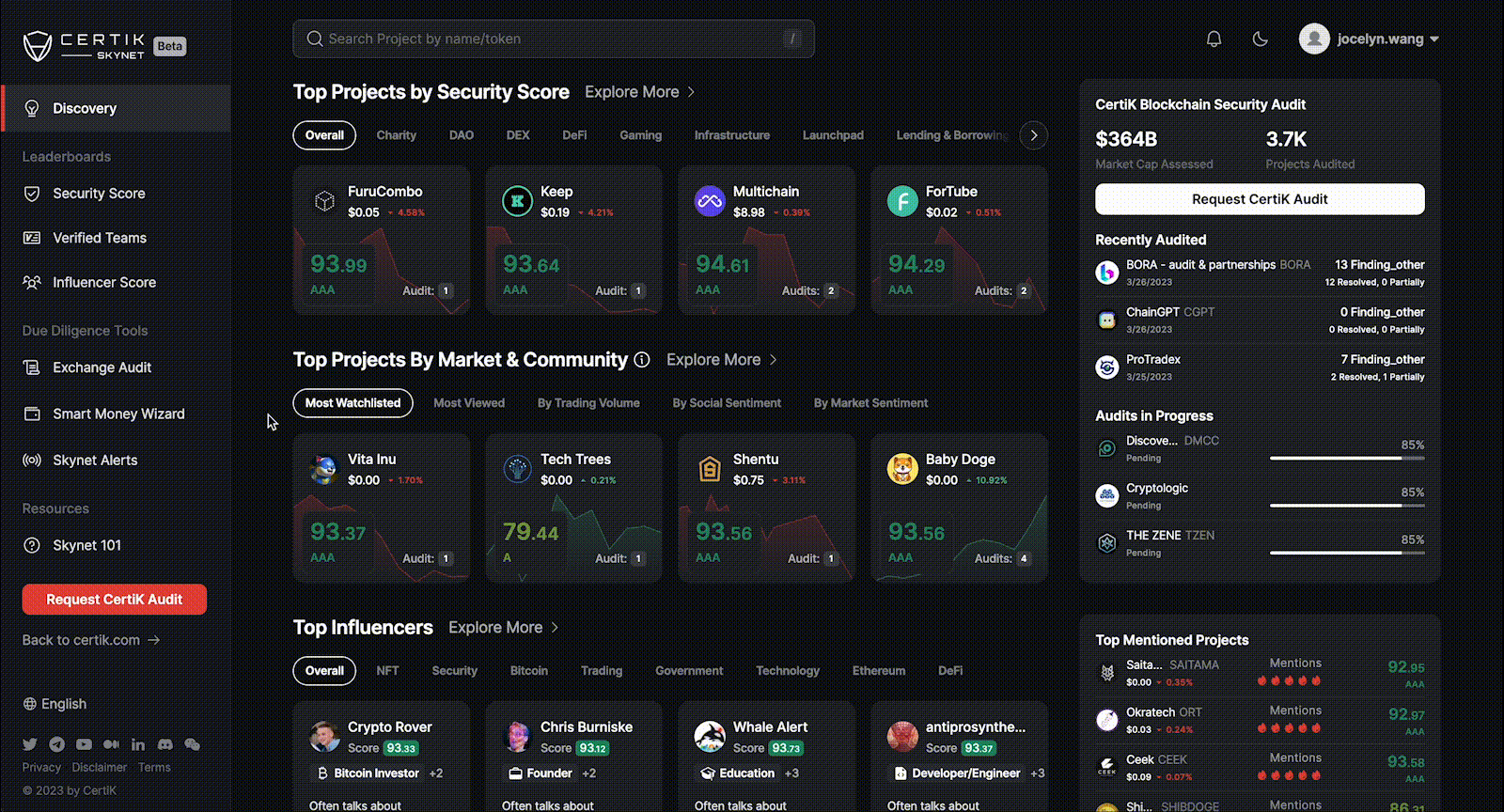1504x812 pixels.
Task: Open the LinkedIn social icon
Action: click(x=138, y=744)
